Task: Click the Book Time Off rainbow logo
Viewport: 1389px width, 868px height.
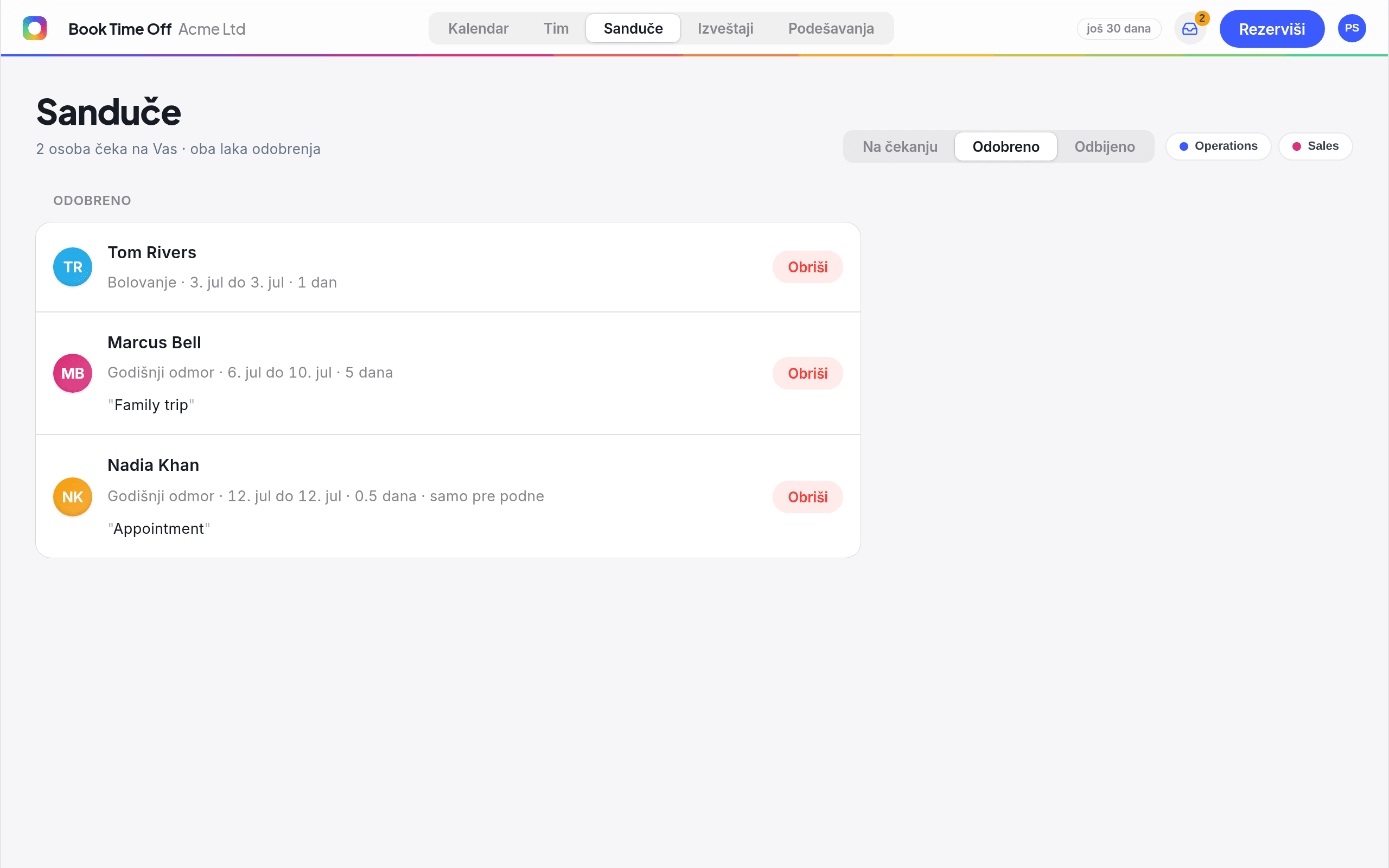Action: click(x=34, y=28)
